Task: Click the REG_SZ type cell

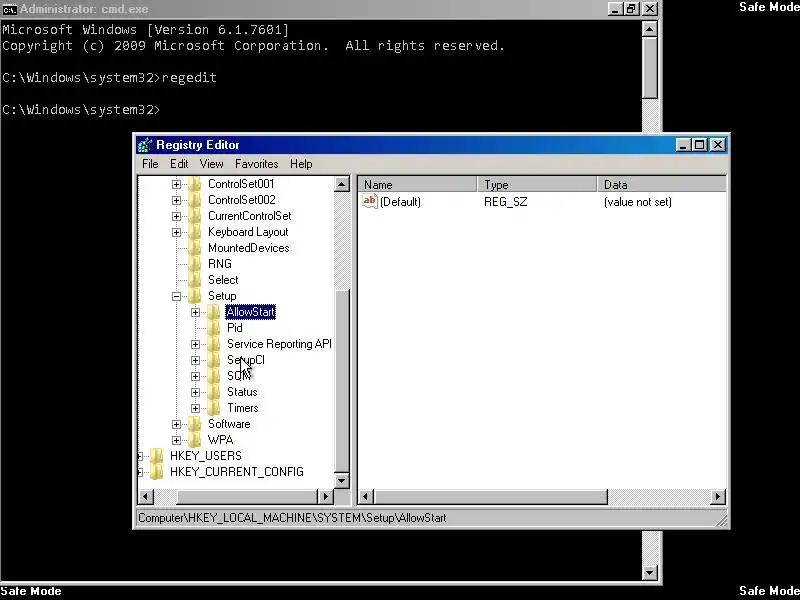Action: coord(506,202)
